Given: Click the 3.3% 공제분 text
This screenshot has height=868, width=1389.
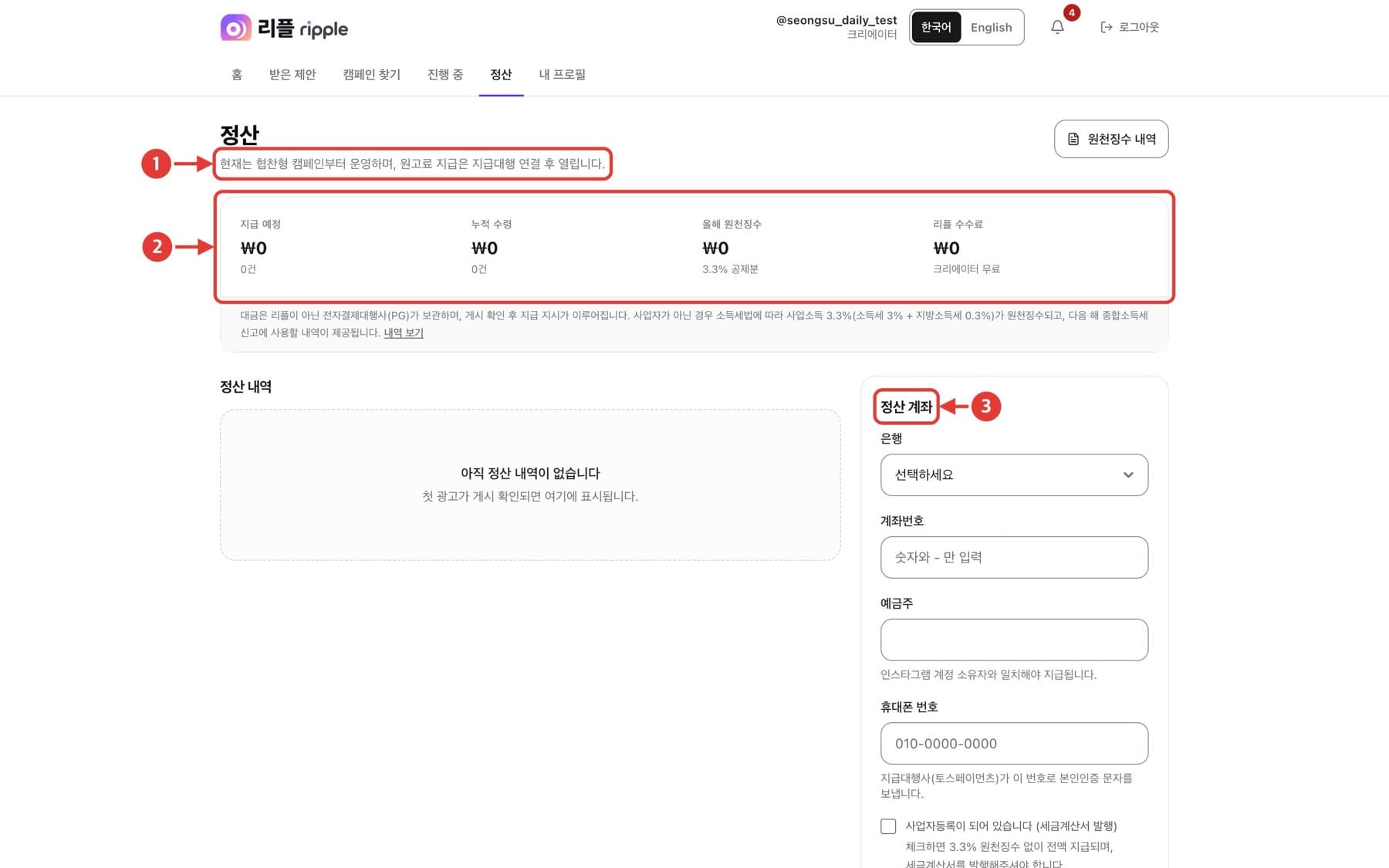Looking at the screenshot, I should coord(730,269).
